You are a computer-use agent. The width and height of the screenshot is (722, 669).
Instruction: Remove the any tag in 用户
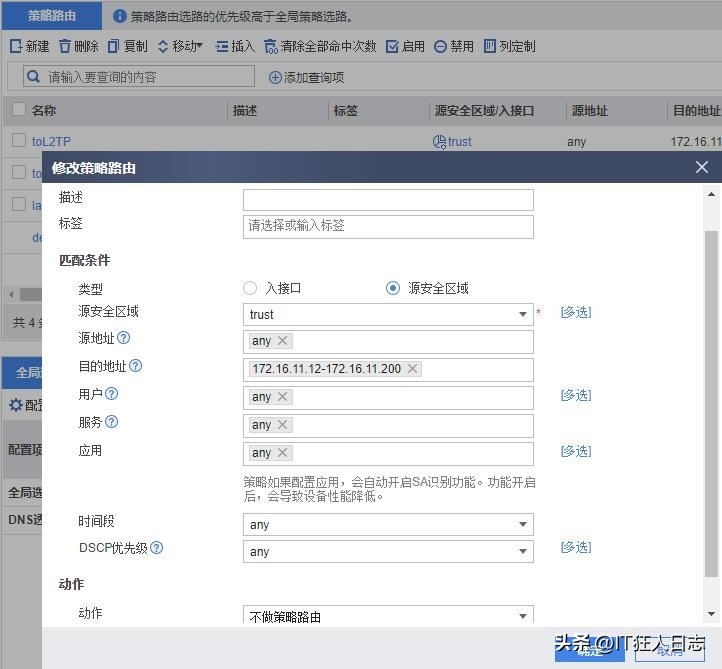(283, 396)
